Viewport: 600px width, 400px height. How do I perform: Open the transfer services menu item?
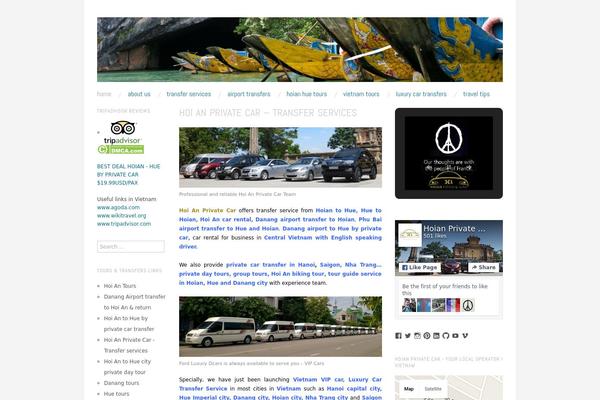(x=189, y=94)
